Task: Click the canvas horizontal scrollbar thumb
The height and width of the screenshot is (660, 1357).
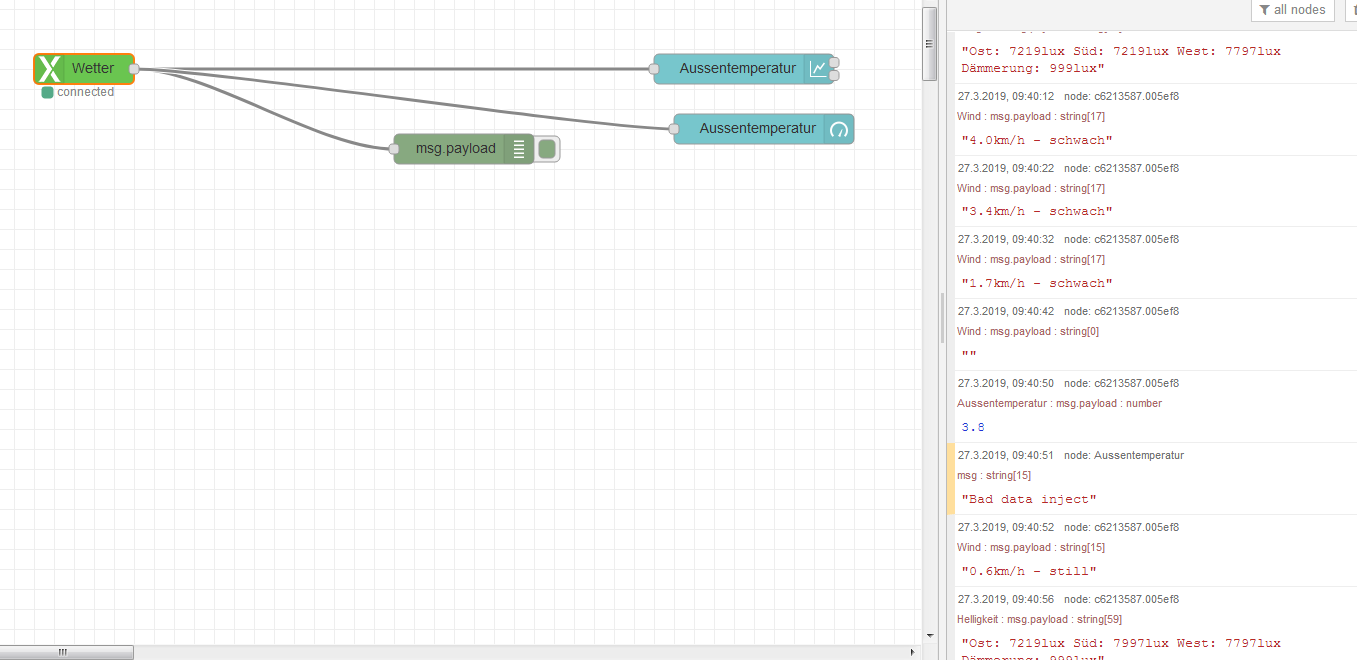Action: tap(67, 652)
